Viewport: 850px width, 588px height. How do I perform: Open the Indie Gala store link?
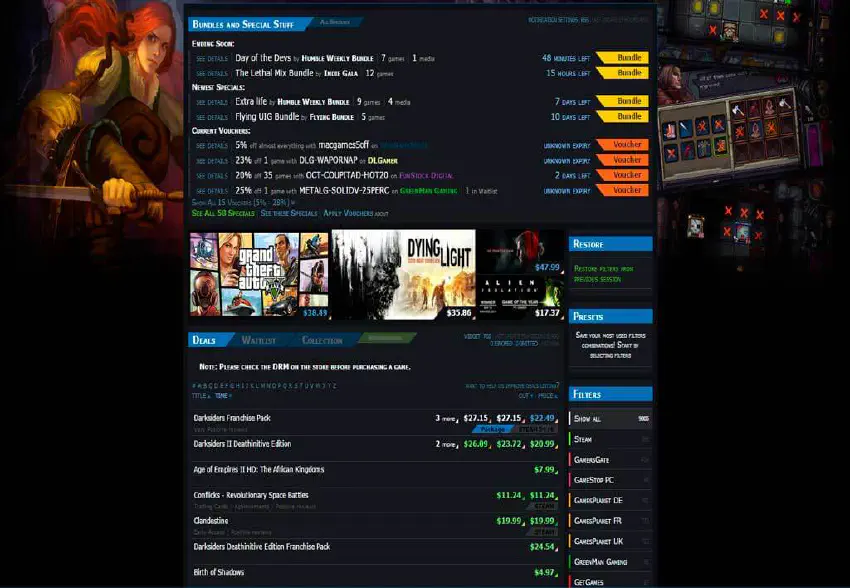[x=341, y=74]
